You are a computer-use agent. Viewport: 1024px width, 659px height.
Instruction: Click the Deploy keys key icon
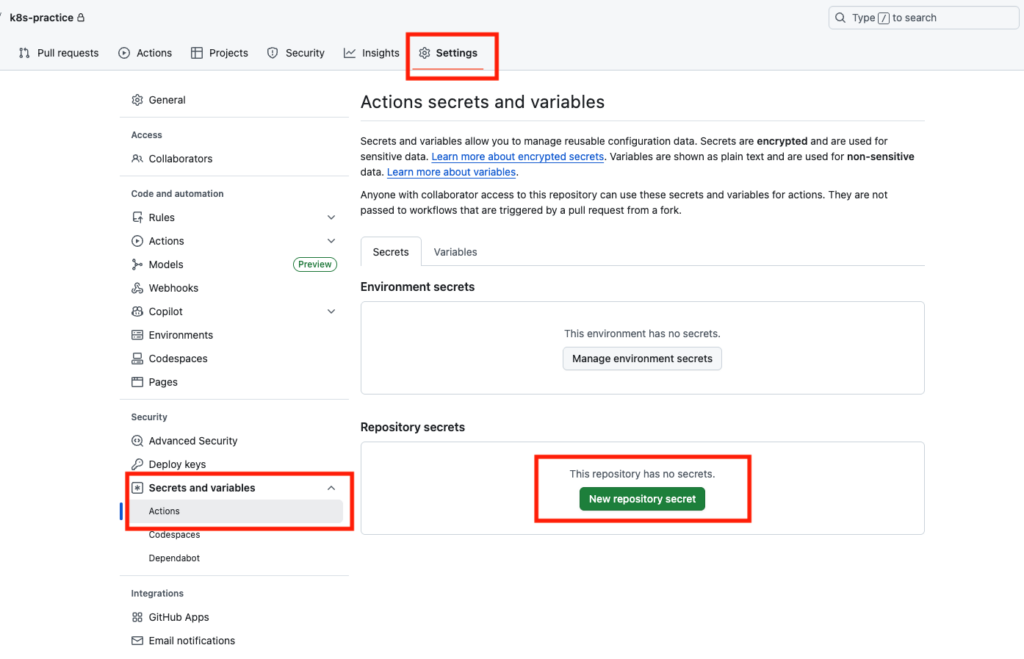[x=138, y=464]
